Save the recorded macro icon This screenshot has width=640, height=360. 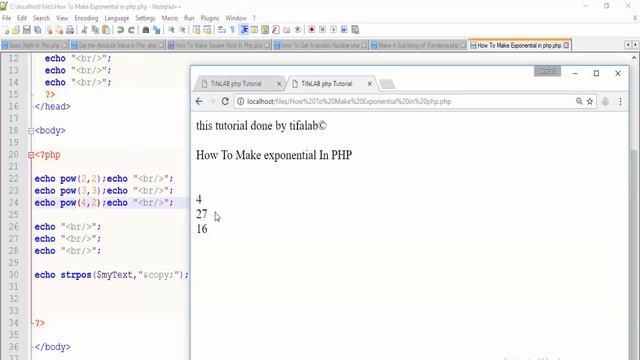355,30
